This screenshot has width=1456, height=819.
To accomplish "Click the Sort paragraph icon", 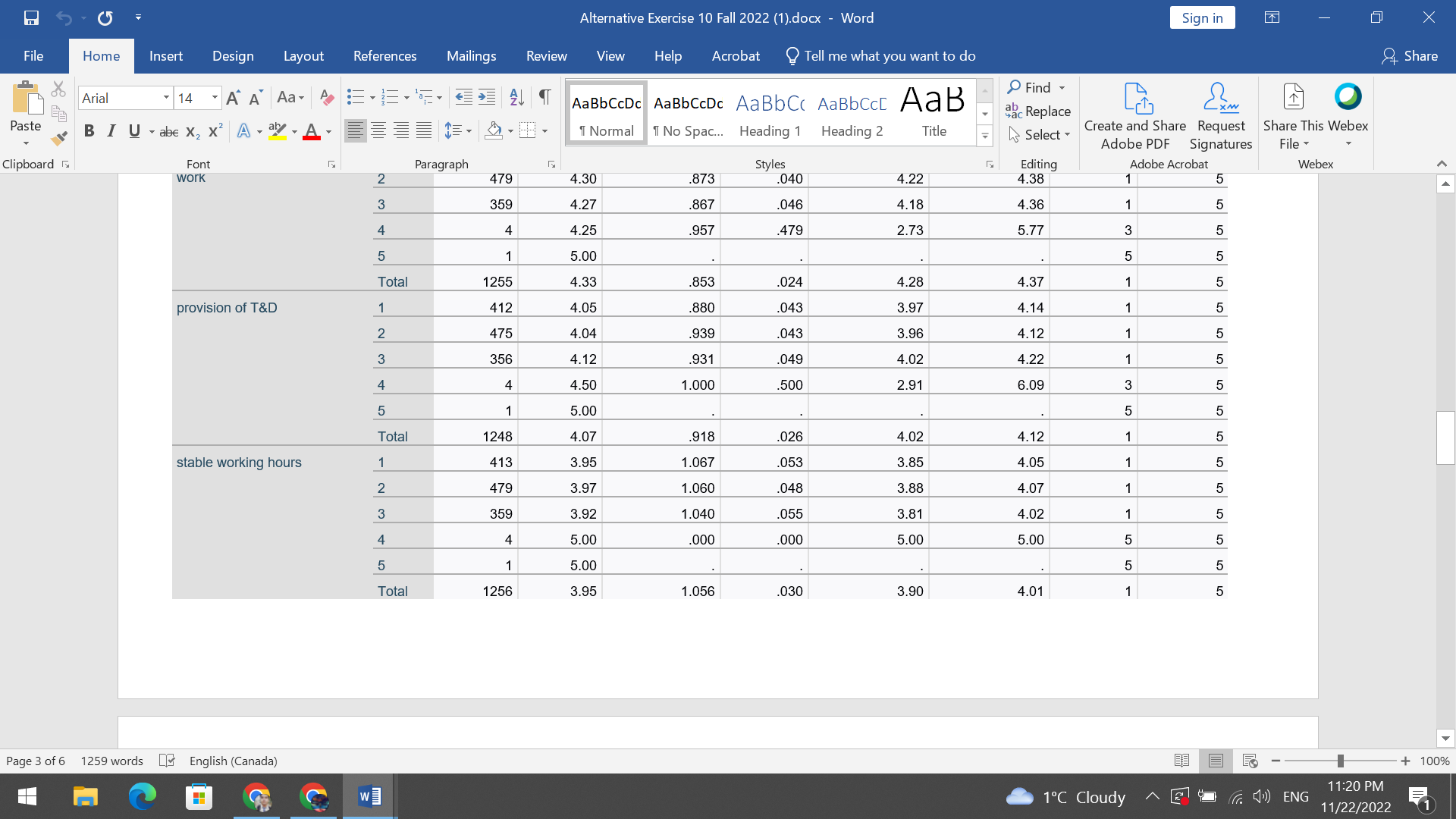I will click(516, 97).
